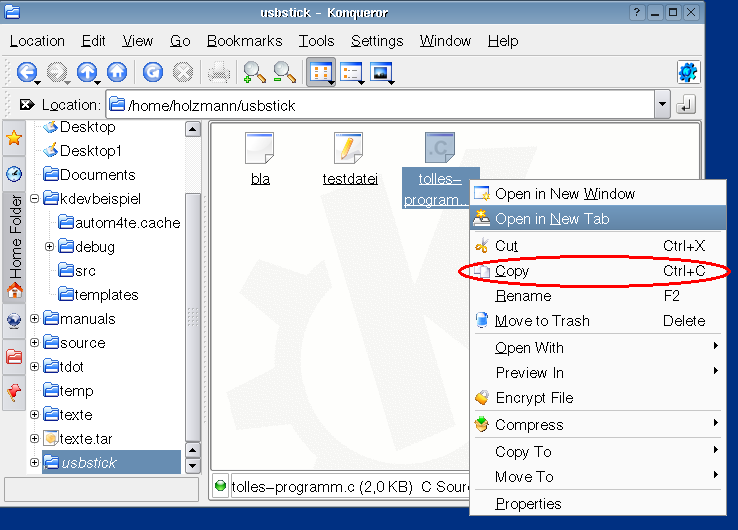Click the Konqueror window menu icon in title bar
The height and width of the screenshot is (530, 738).
click(12, 12)
